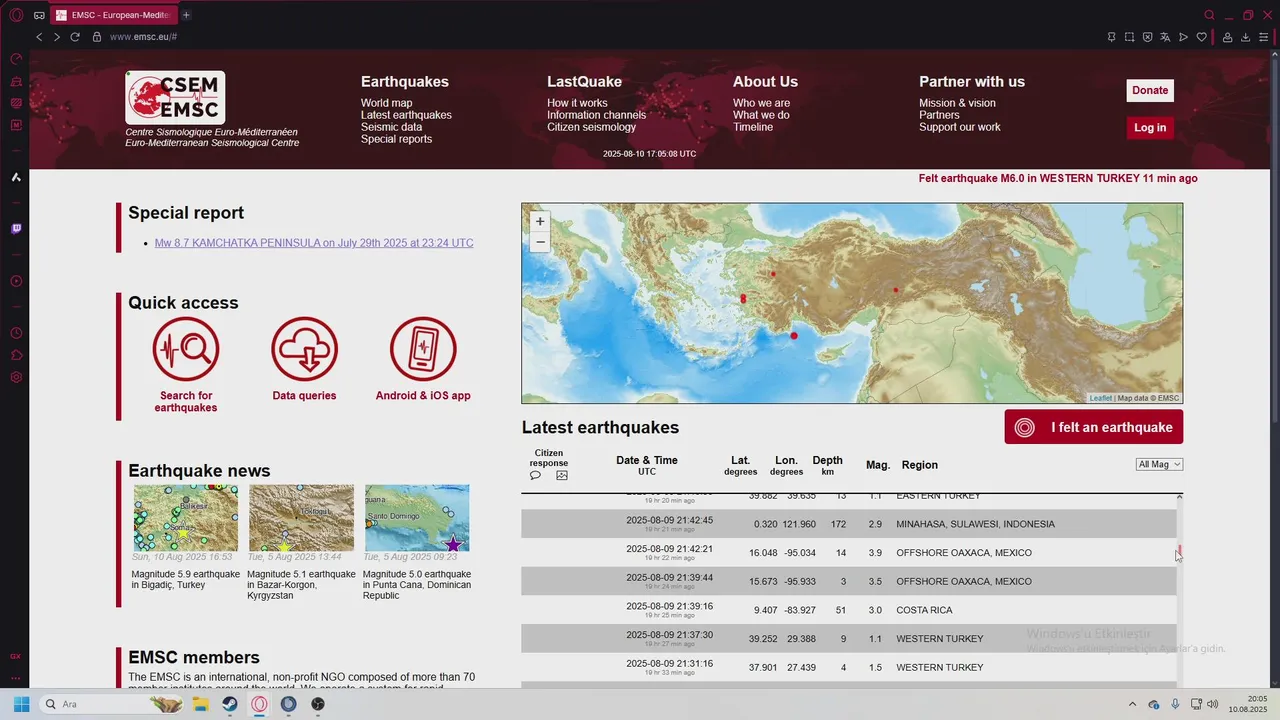1280x720 pixels.
Task: Select the COSTA RICA earthquake row
Action: 848,610
